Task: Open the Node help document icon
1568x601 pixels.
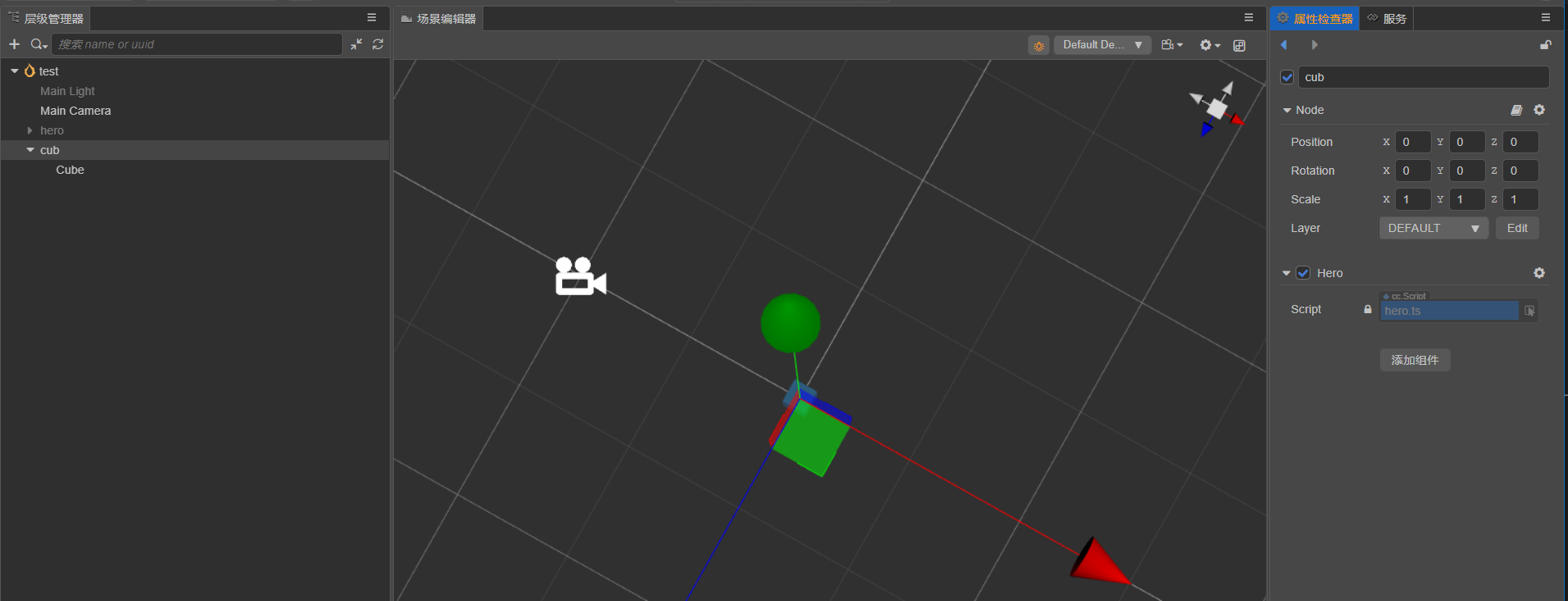Action: pyautogui.click(x=1516, y=110)
